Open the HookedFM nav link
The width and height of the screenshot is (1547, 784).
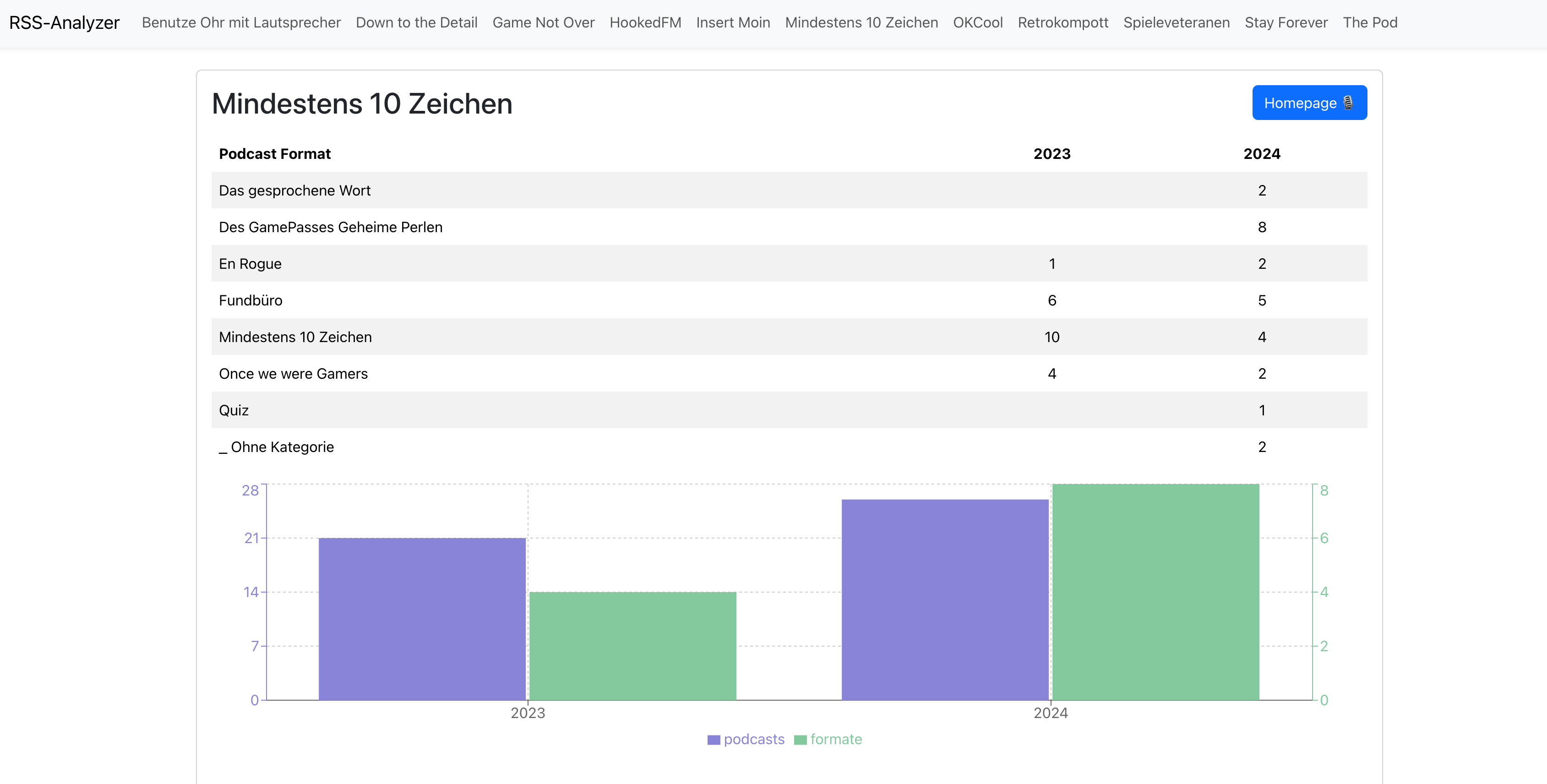pyautogui.click(x=645, y=23)
